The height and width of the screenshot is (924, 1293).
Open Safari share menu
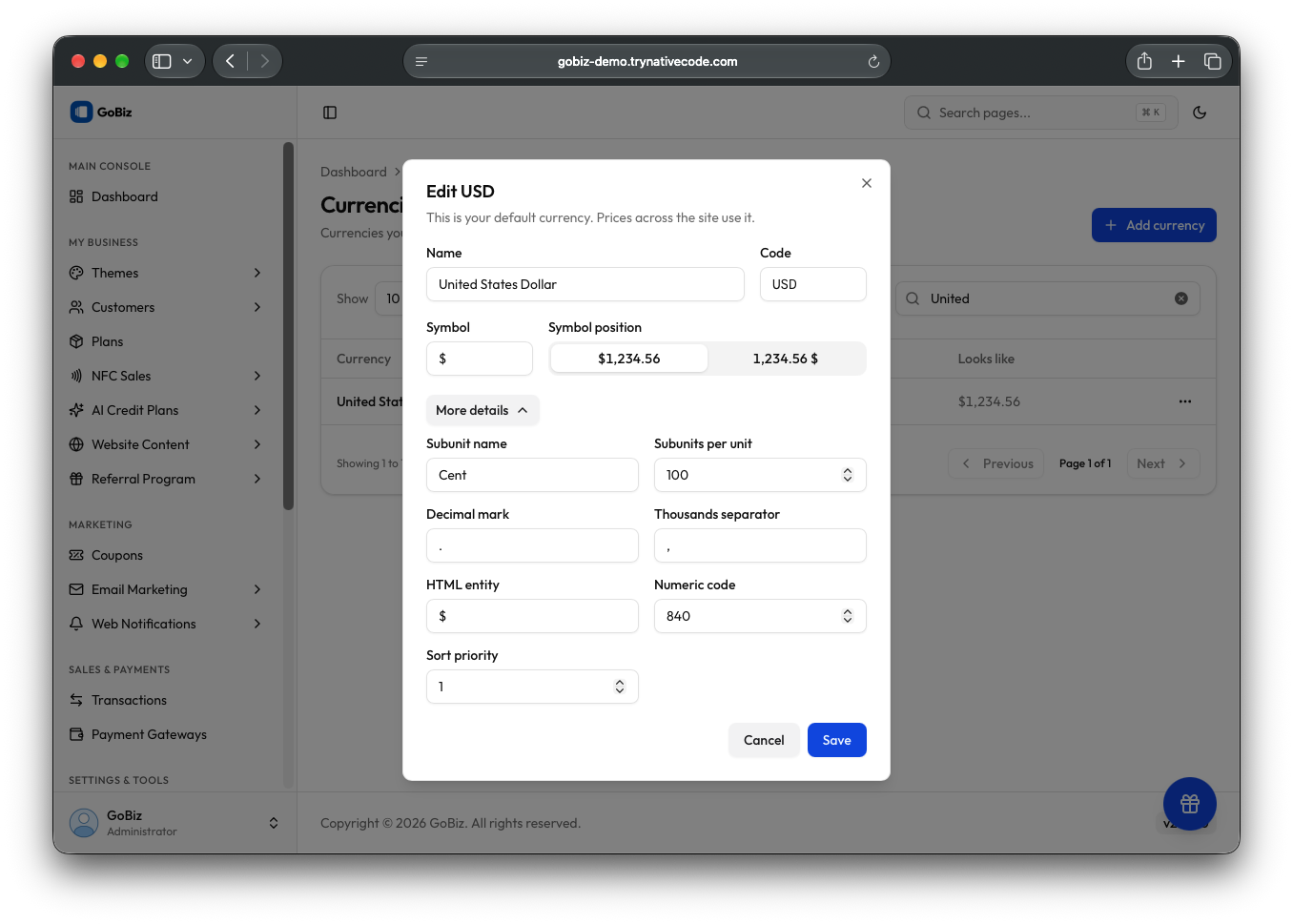click(x=1144, y=61)
